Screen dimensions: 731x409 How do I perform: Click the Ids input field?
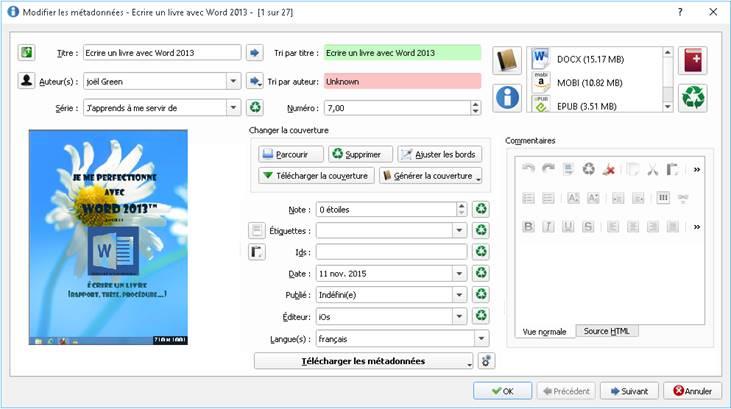(391, 252)
